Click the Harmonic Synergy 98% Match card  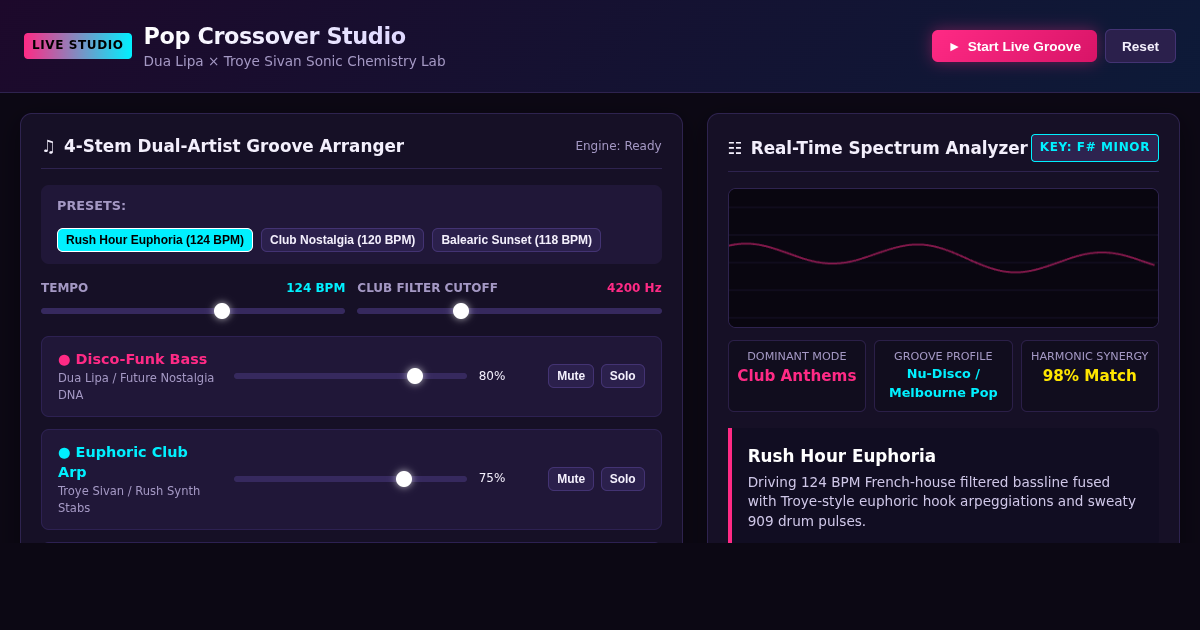coord(1090,376)
